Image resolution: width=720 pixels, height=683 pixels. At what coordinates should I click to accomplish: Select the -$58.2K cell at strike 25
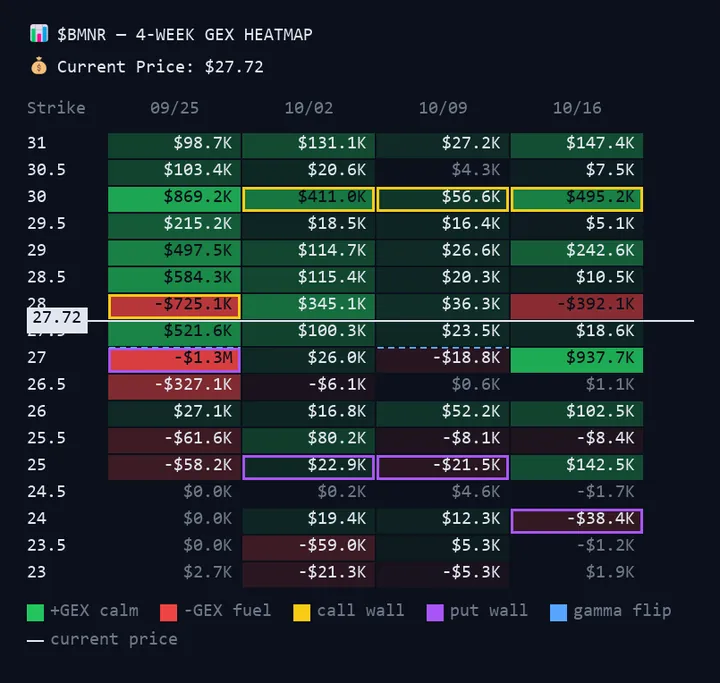click(174, 468)
